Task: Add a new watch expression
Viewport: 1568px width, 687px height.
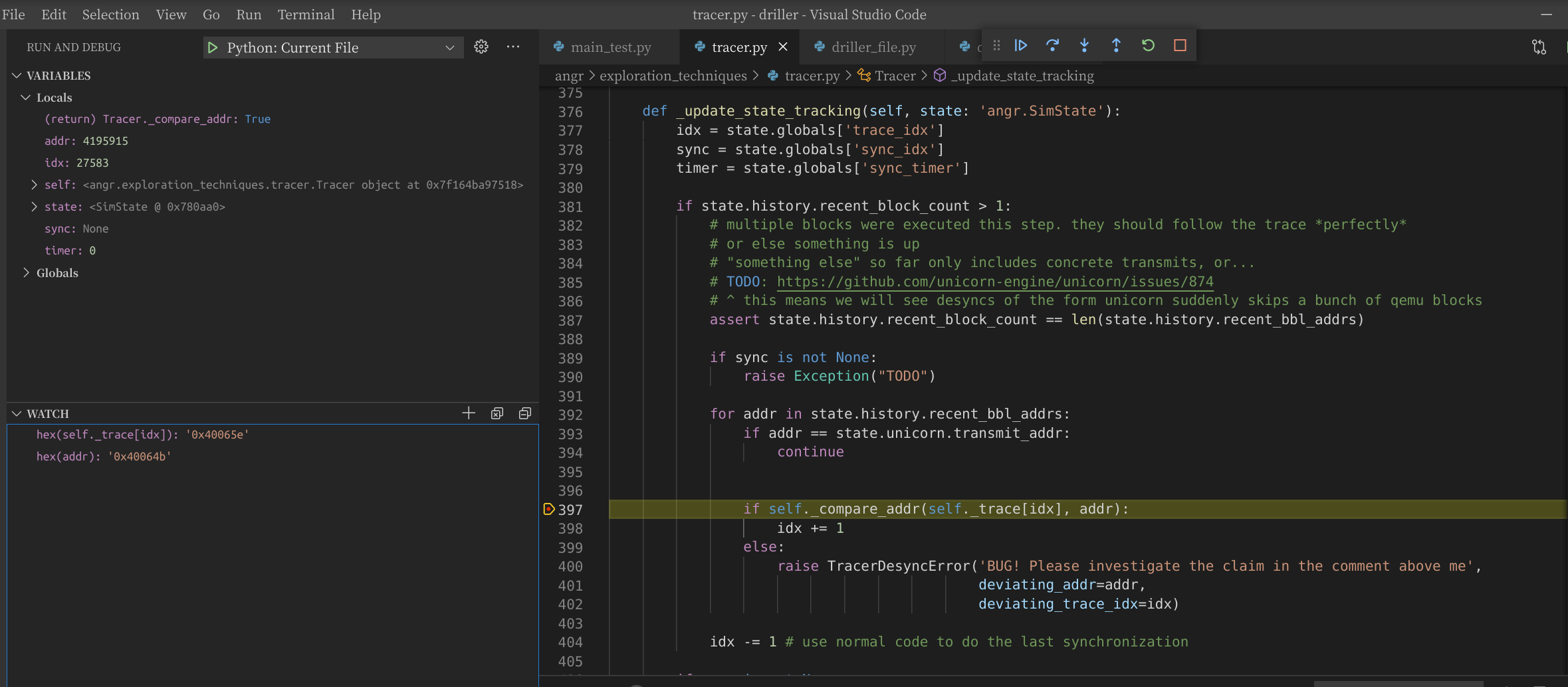Action: click(469, 413)
